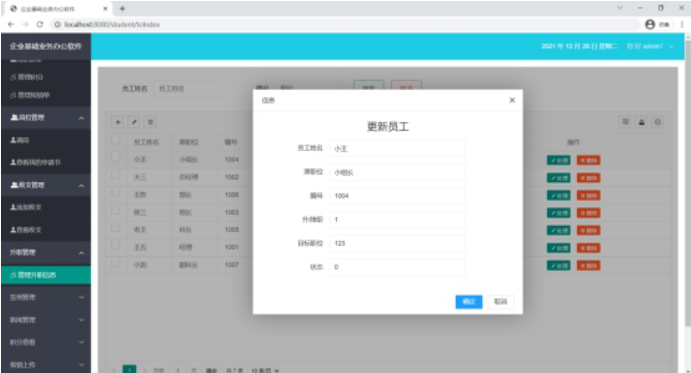
Task: Click red delete button in row 1005
Action: click(588, 230)
